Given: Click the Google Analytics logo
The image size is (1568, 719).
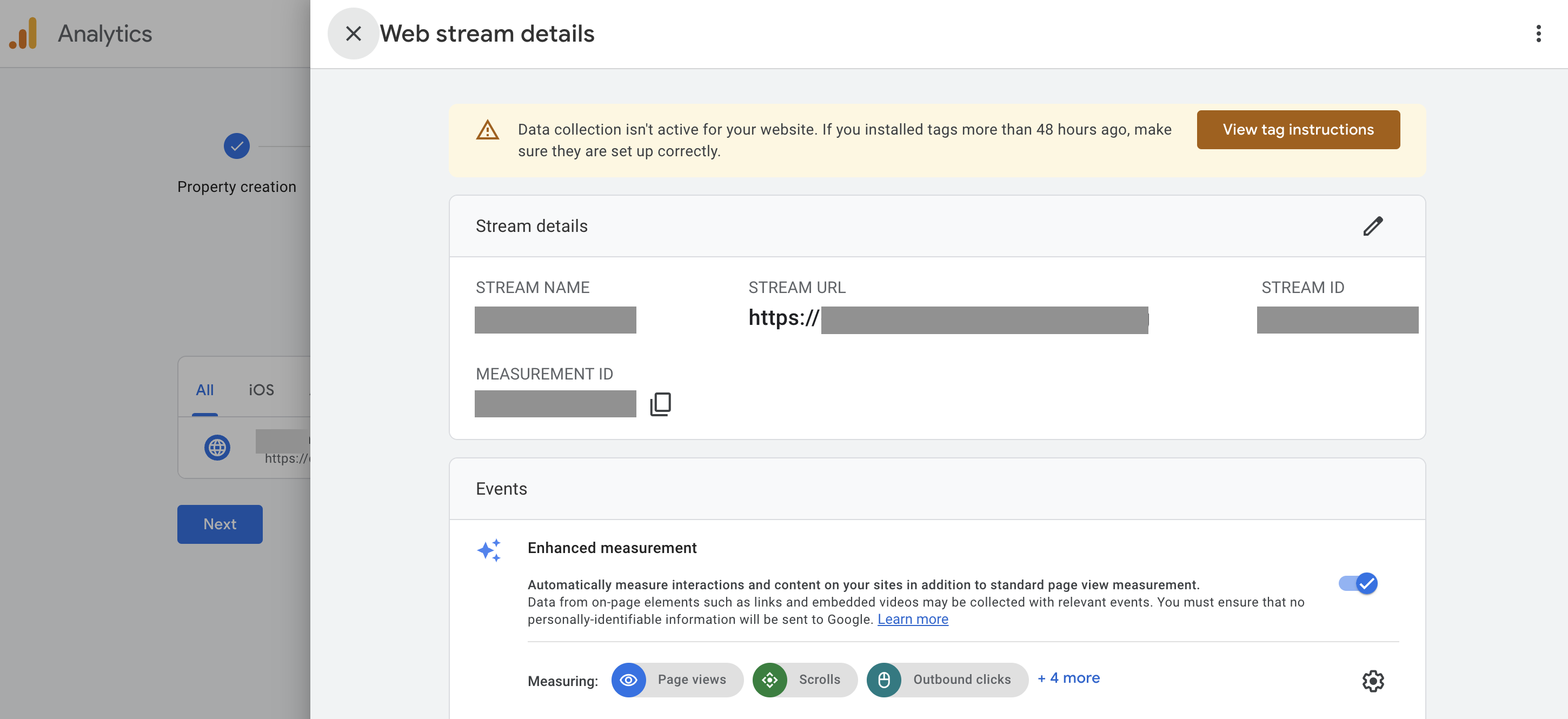Looking at the screenshot, I should click(x=23, y=34).
